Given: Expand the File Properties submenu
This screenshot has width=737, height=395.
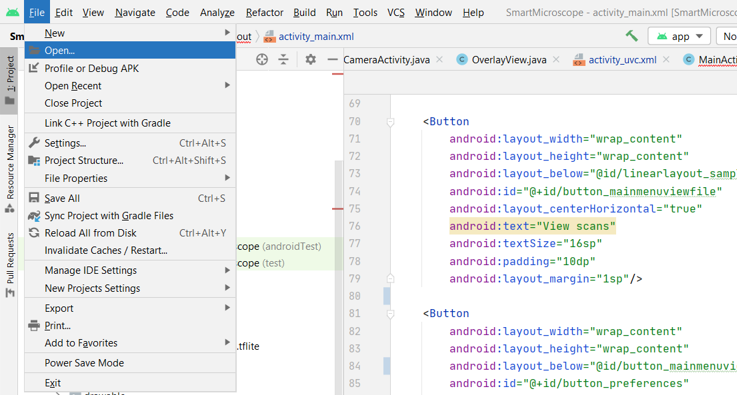Looking at the screenshot, I should pos(130,178).
